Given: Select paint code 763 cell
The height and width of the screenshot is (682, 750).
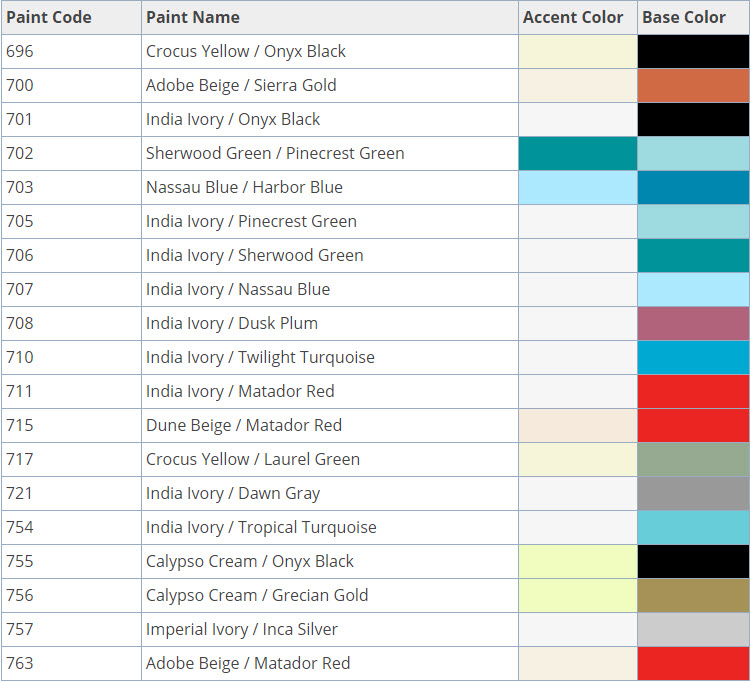Looking at the screenshot, I should 20,663.
